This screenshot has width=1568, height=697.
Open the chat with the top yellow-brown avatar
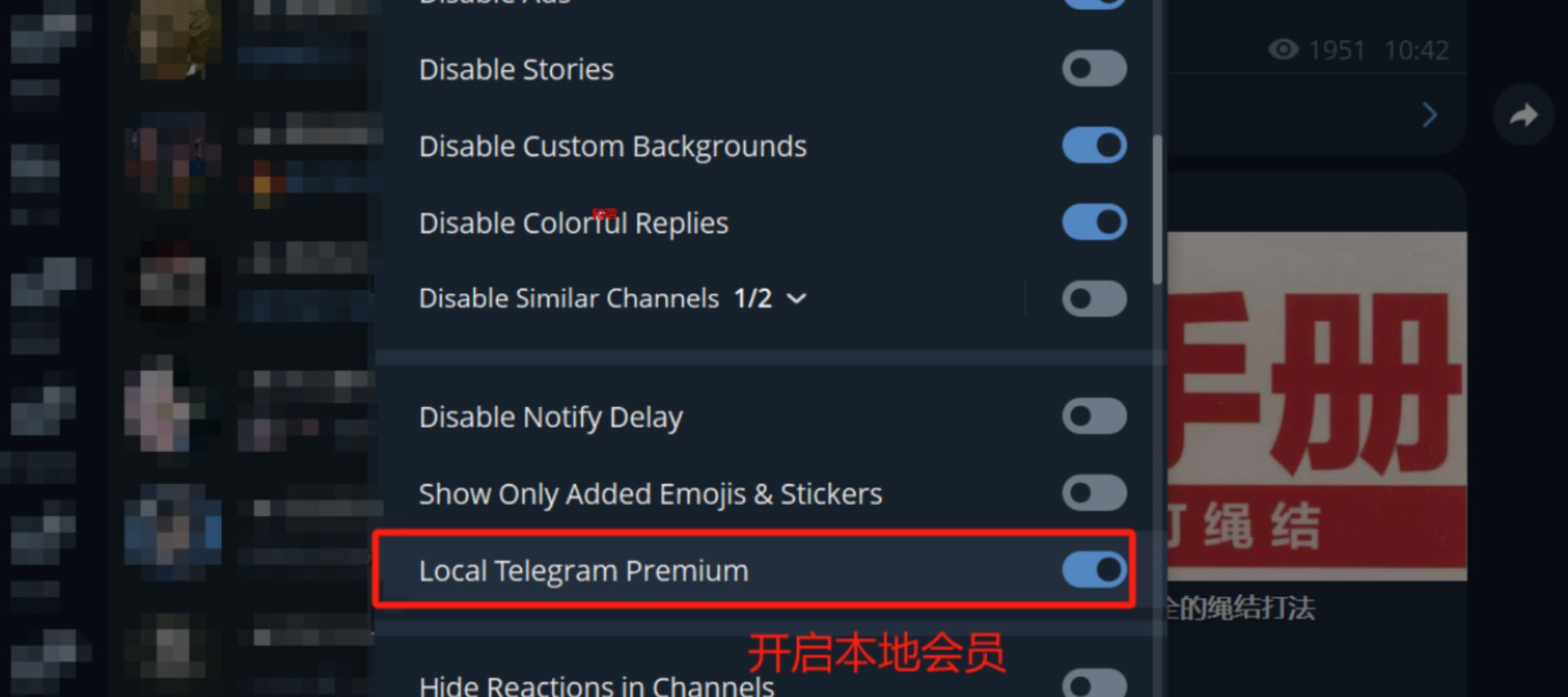(174, 37)
